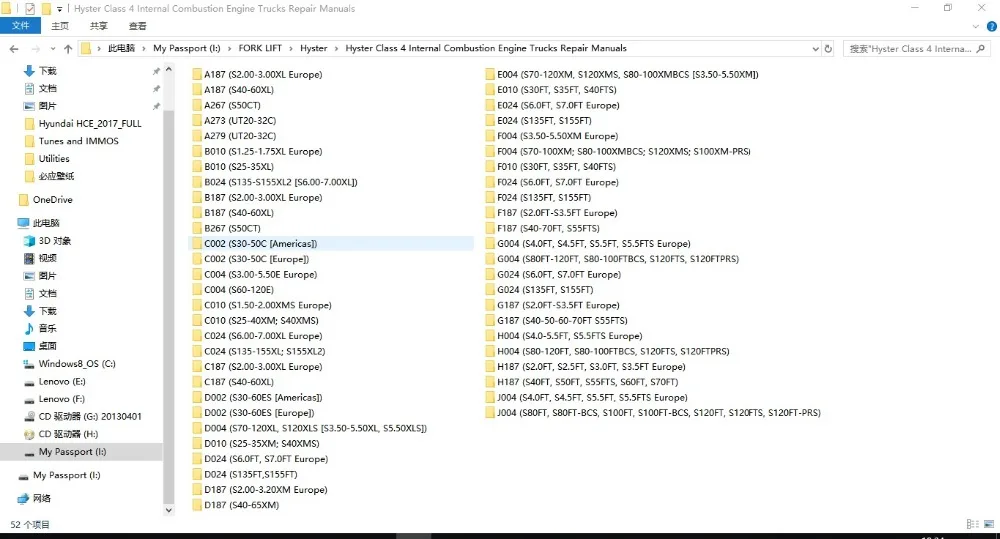Image resolution: width=1000 pixels, height=539 pixels.
Task: Click folder icon of D010 (S25-35XM; S40XMS)
Action: (x=197, y=443)
